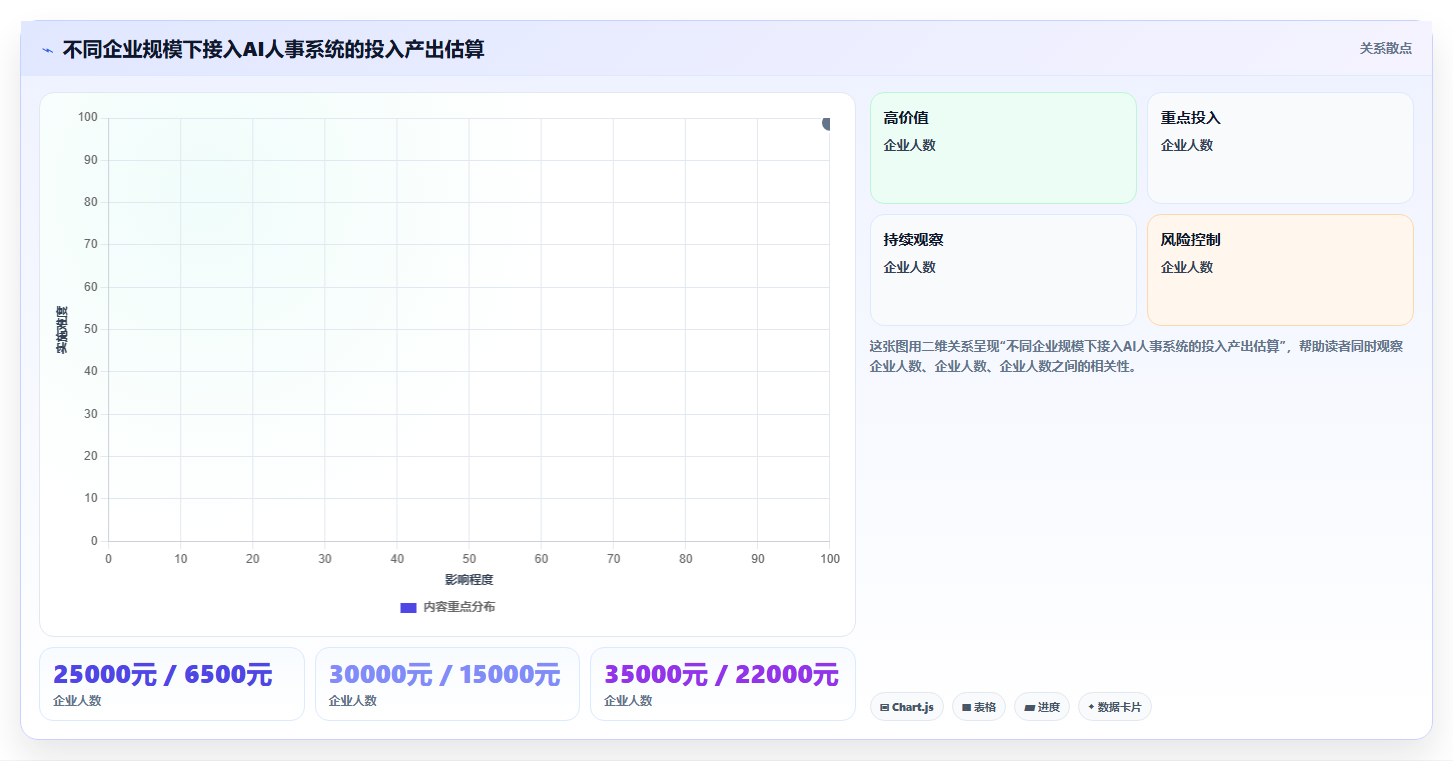Click the 关系散点 label in the header

pos(1385,48)
